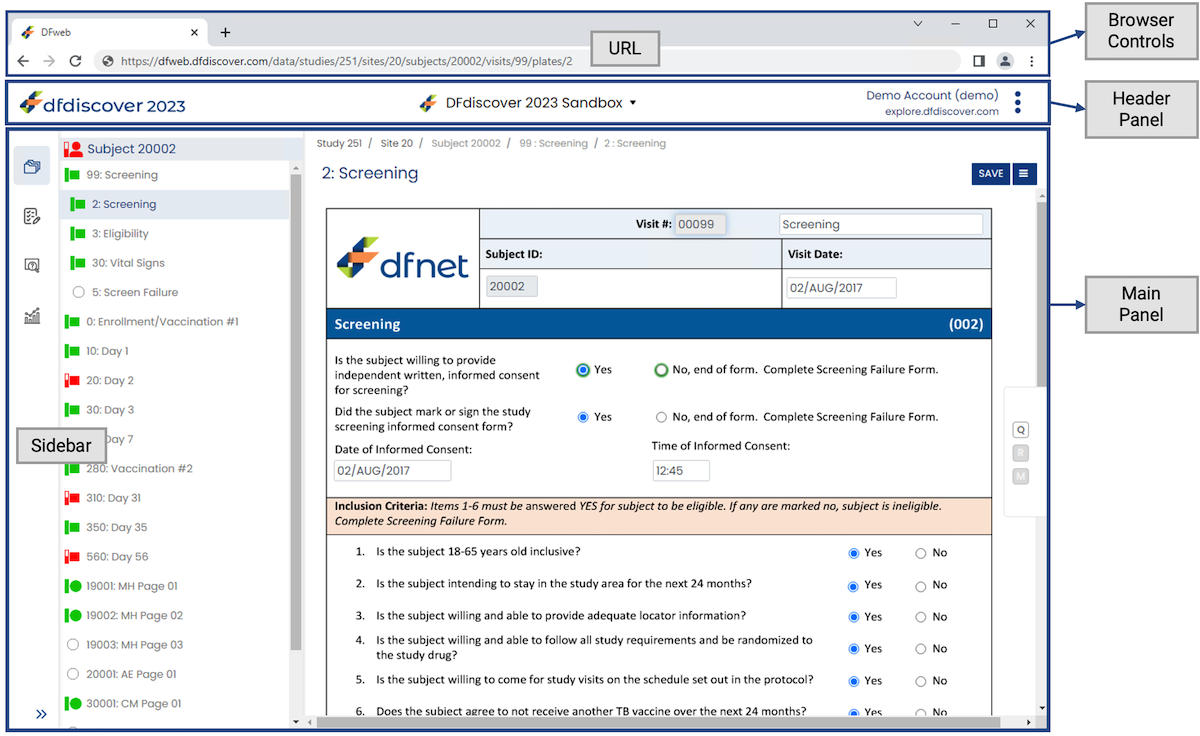
Task: Click the site info icon in address bar
Action: point(107,61)
